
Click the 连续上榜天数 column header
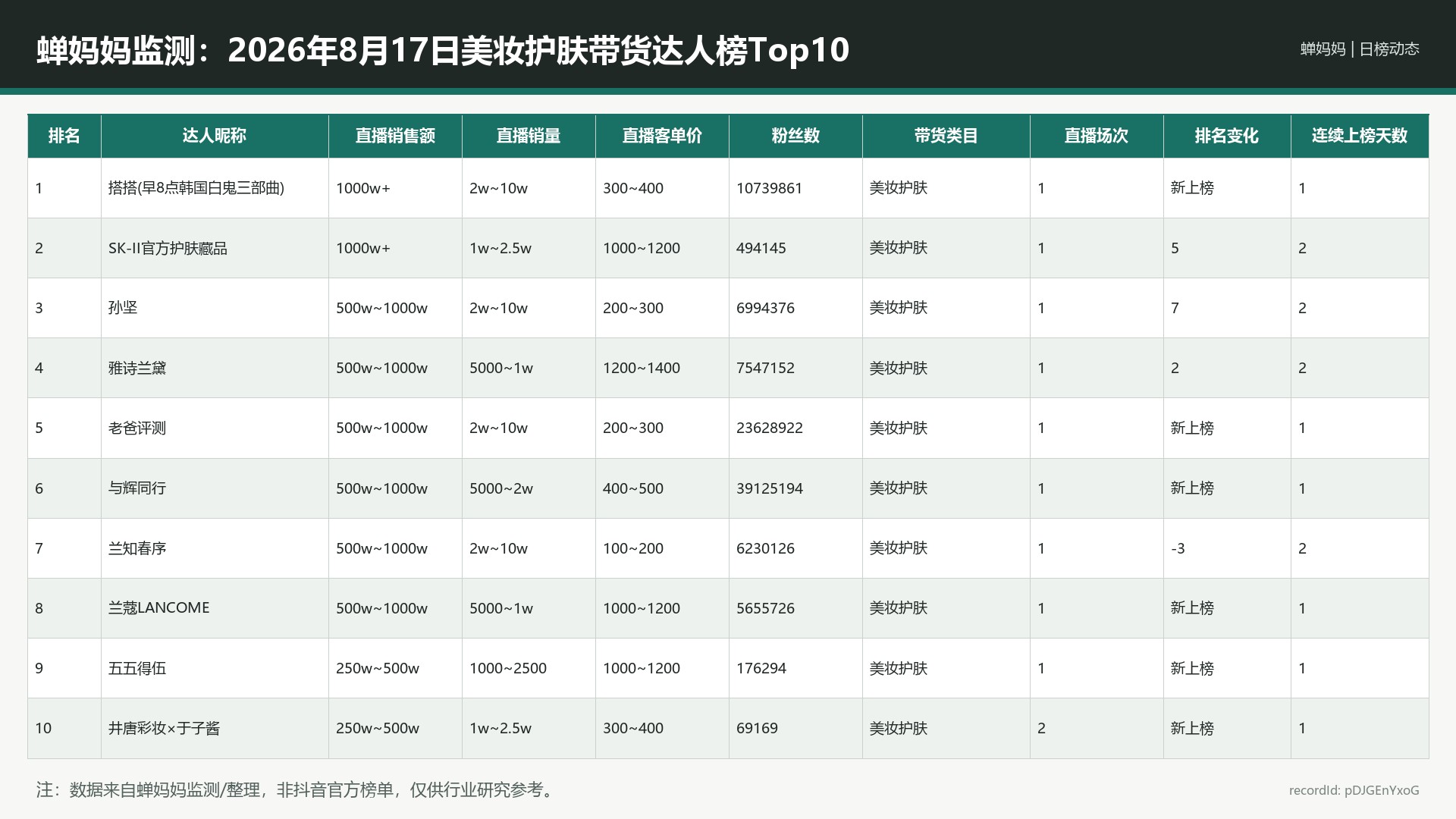(x=1360, y=136)
